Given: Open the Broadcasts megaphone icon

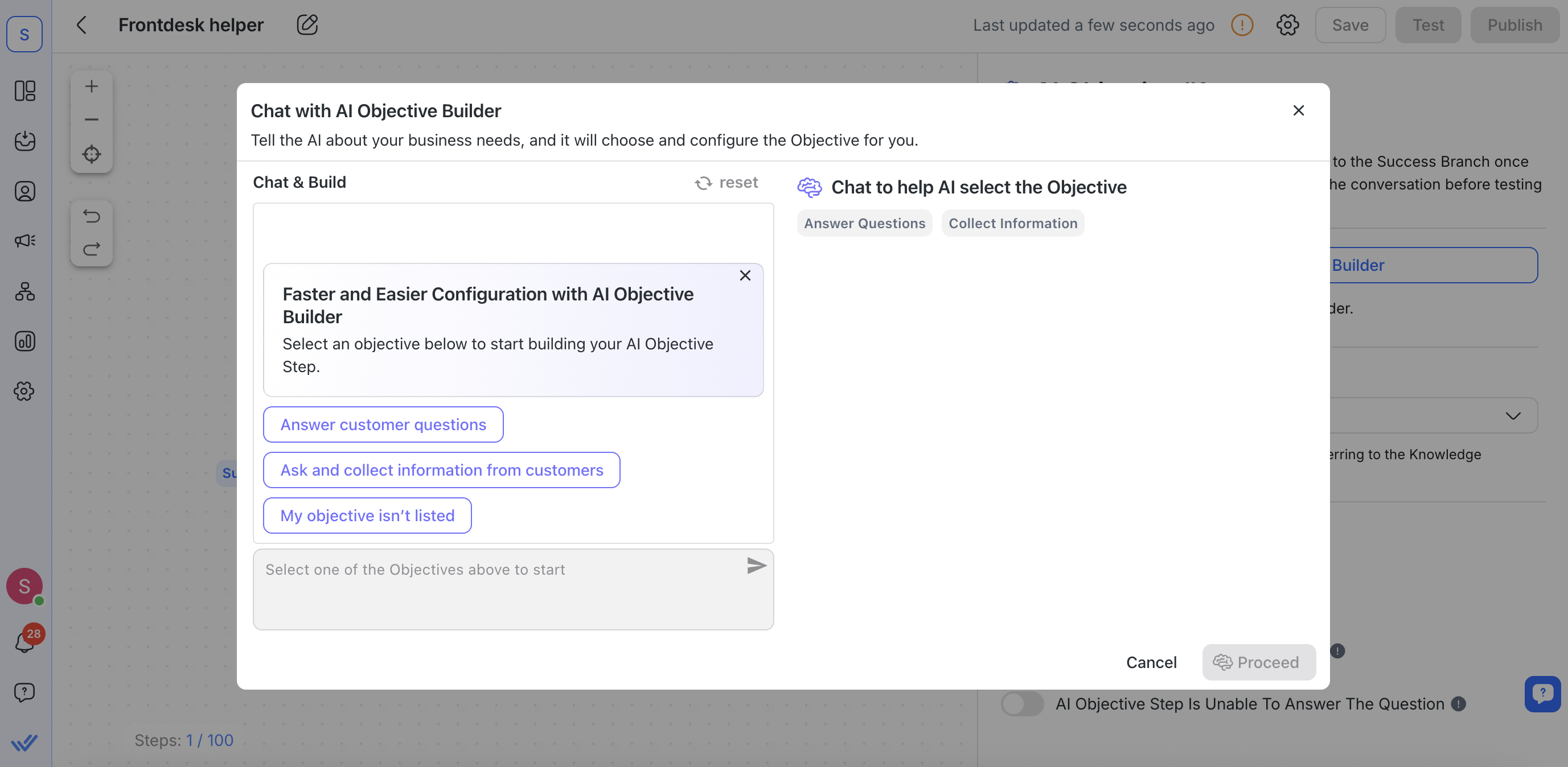Looking at the screenshot, I should (24, 241).
